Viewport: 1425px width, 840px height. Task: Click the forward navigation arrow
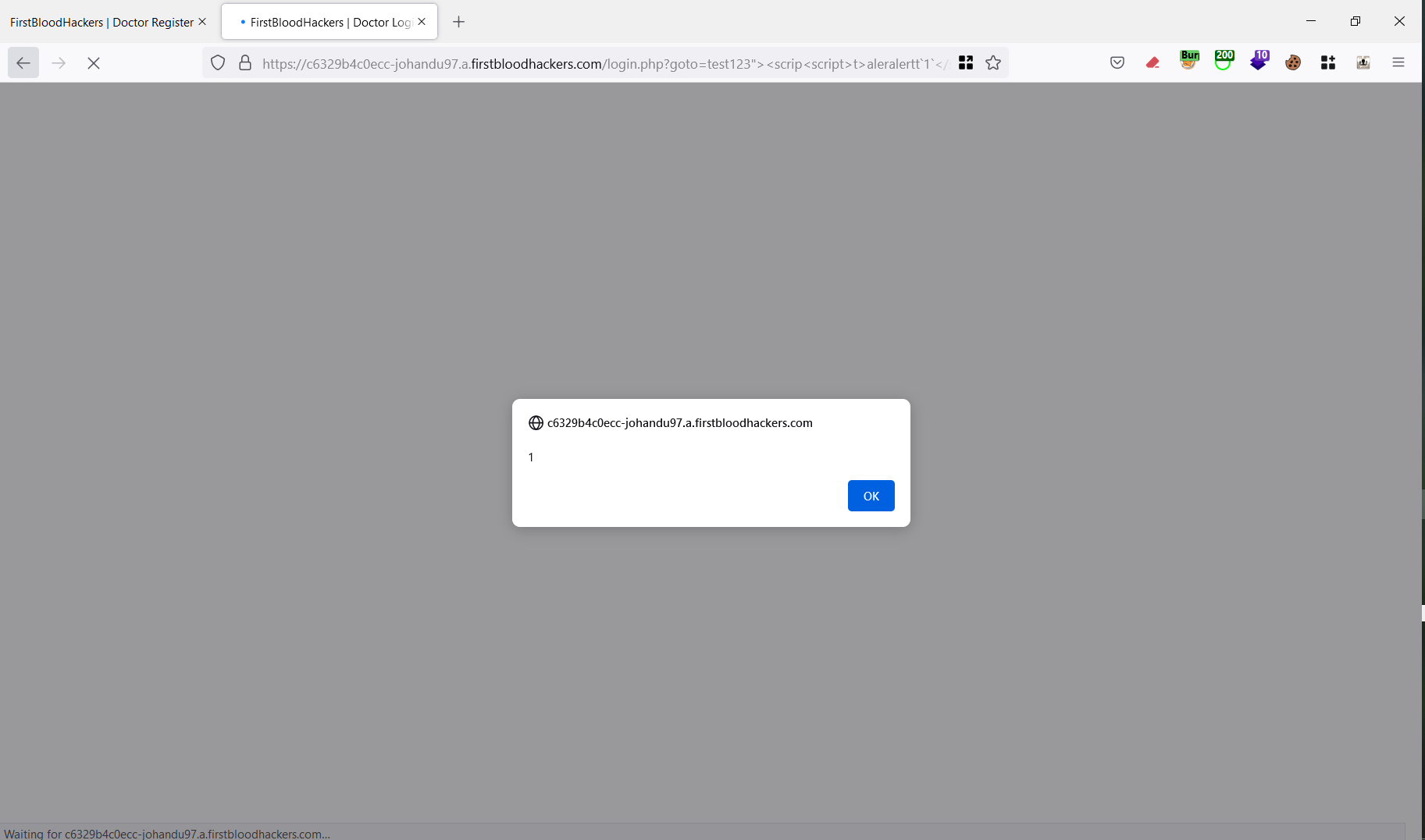pos(59,63)
